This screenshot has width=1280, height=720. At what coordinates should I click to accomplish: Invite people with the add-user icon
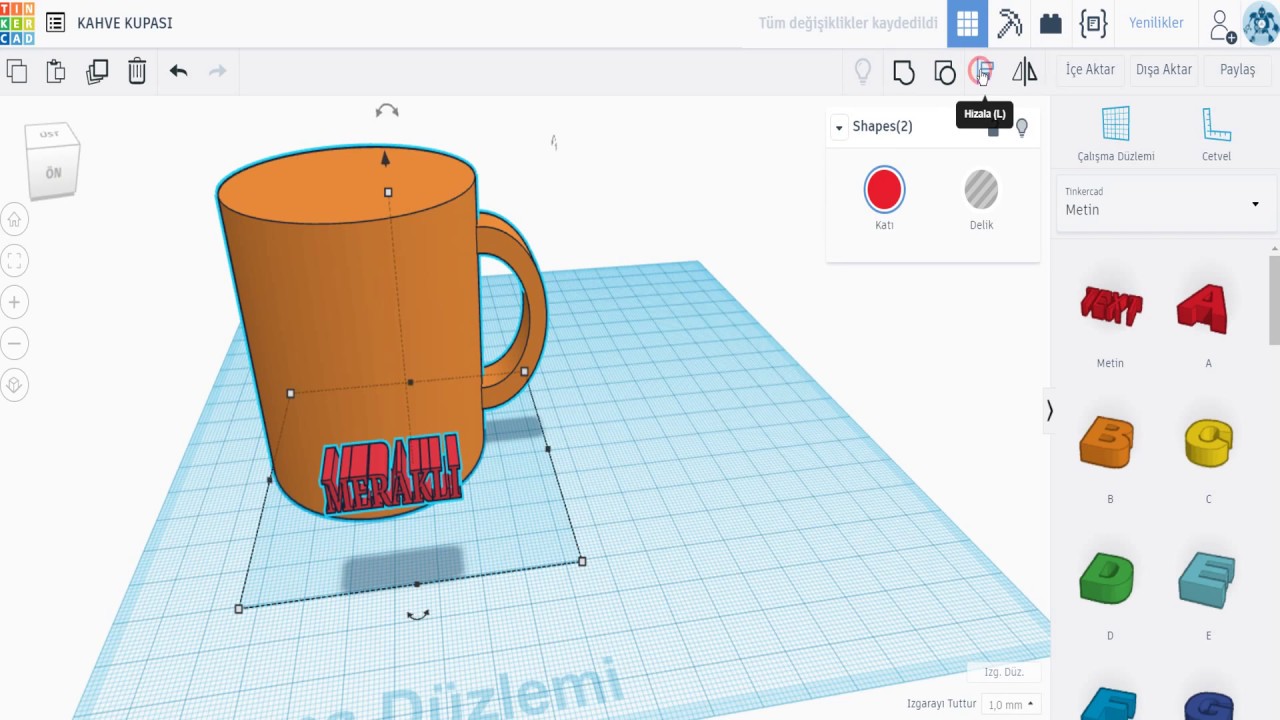pos(1222,25)
